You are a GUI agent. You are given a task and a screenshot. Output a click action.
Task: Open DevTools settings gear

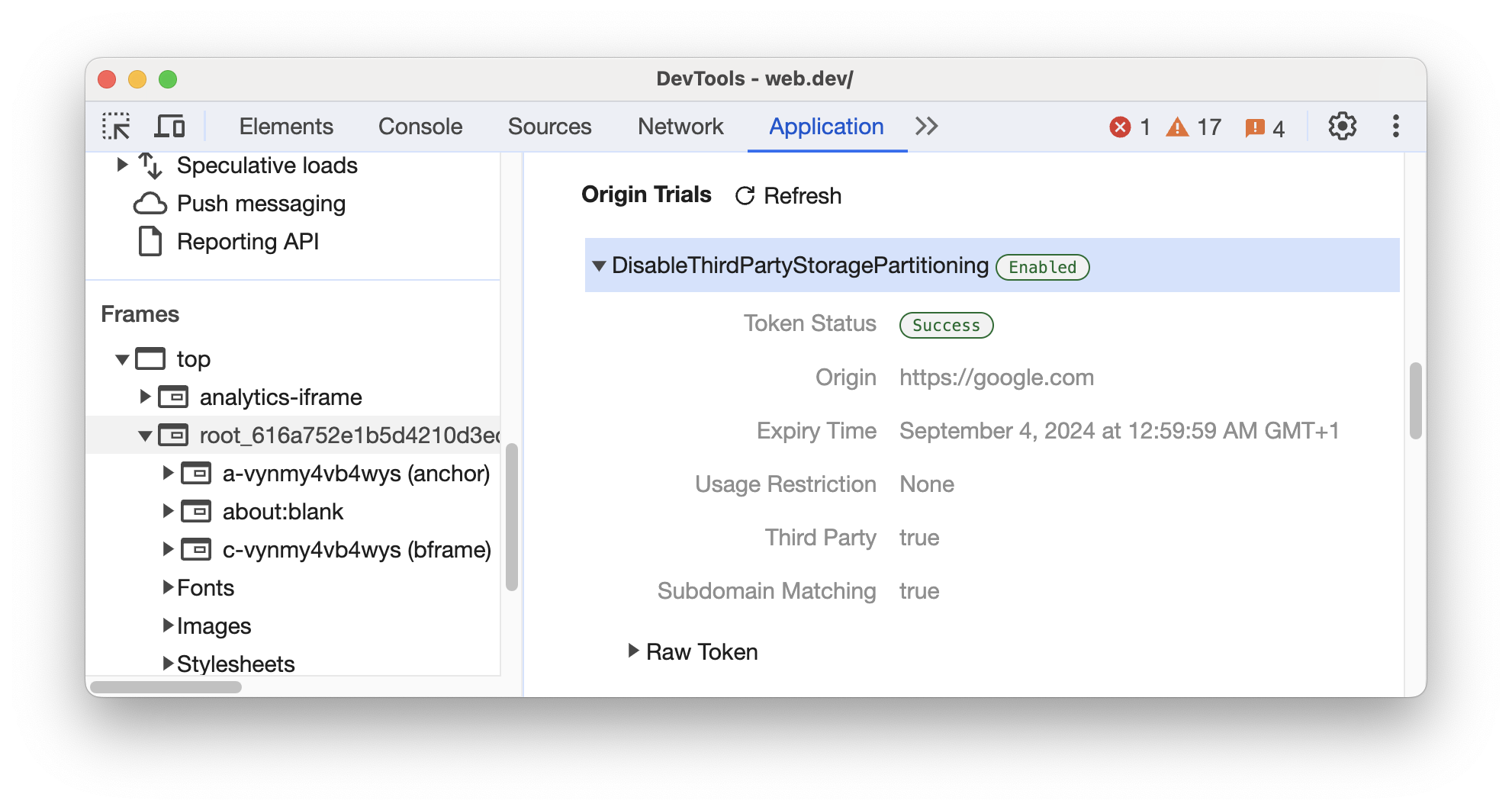(x=1342, y=126)
